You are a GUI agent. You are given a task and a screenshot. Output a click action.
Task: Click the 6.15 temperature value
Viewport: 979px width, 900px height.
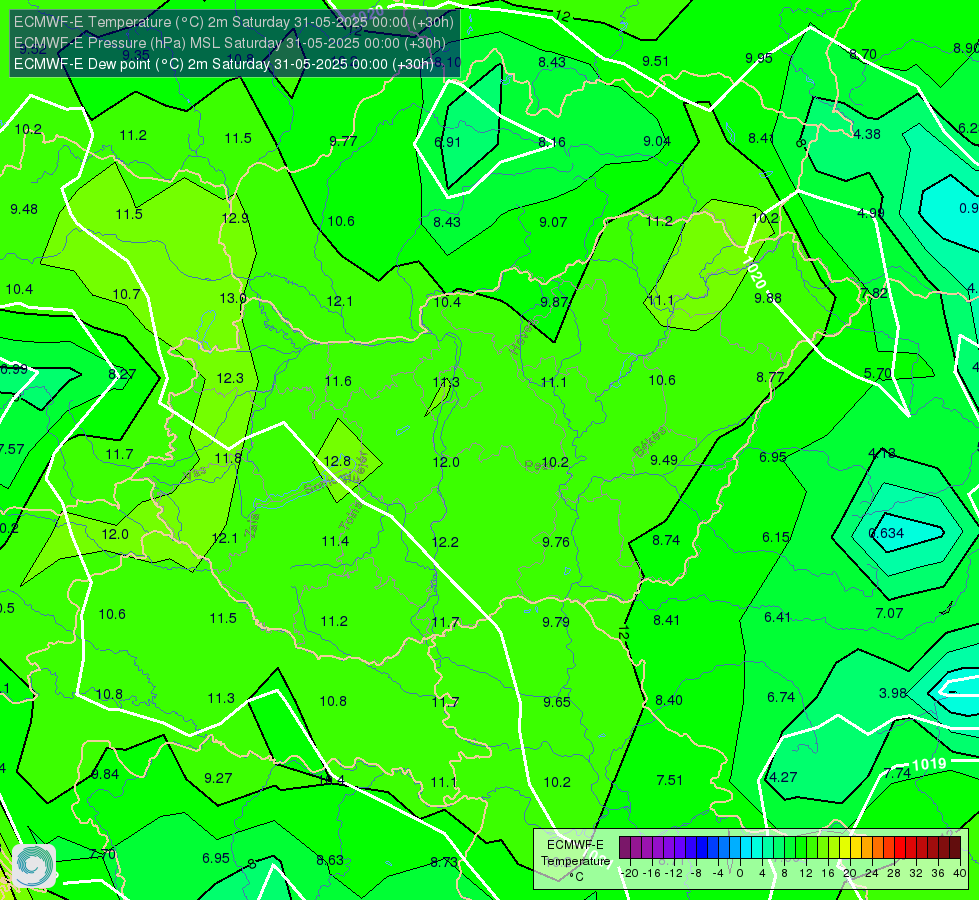[775, 537]
